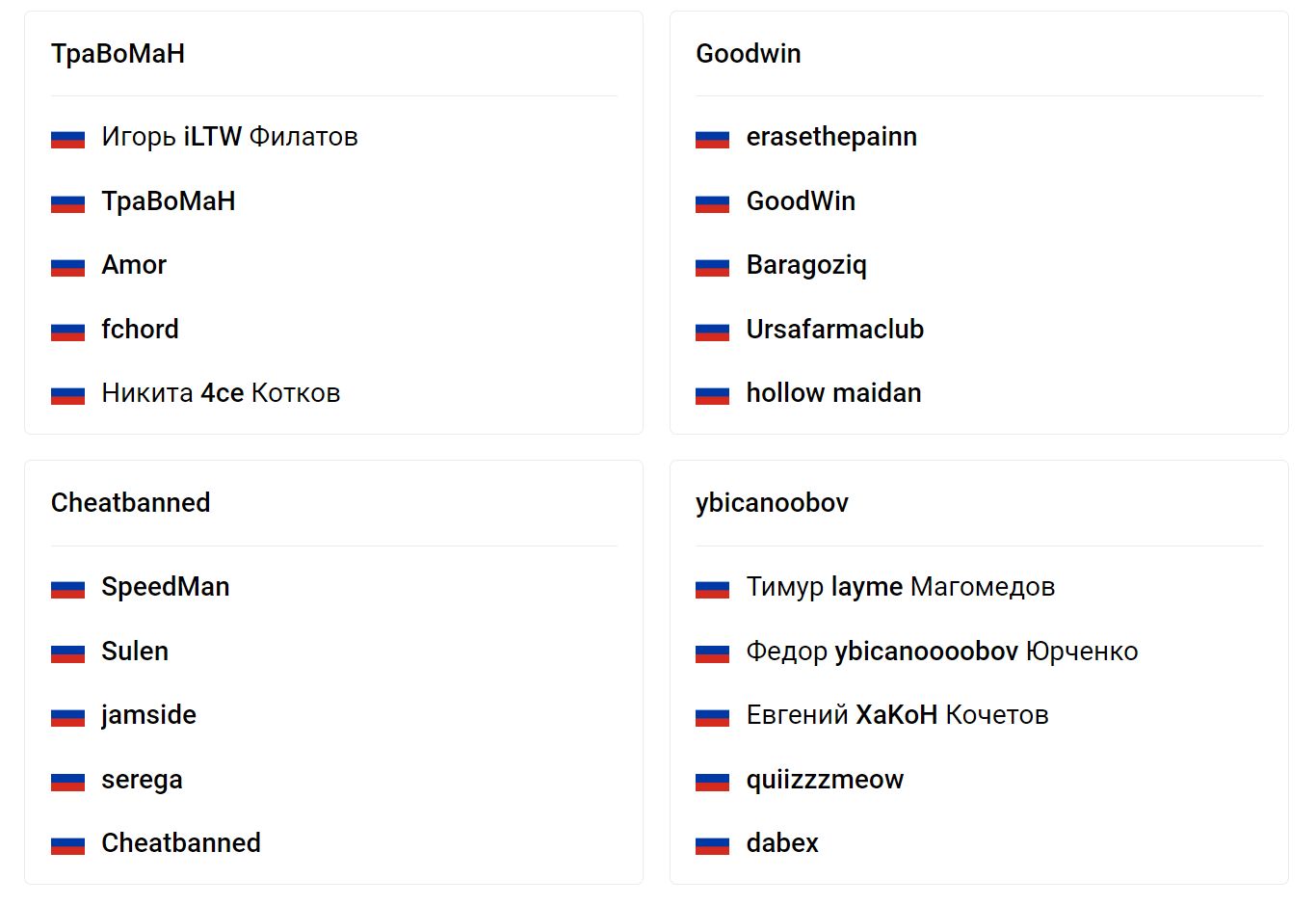The width and height of the screenshot is (1316, 905).
Task: Click player Евгений ХаКоН Кочетов
Action: click(897, 715)
